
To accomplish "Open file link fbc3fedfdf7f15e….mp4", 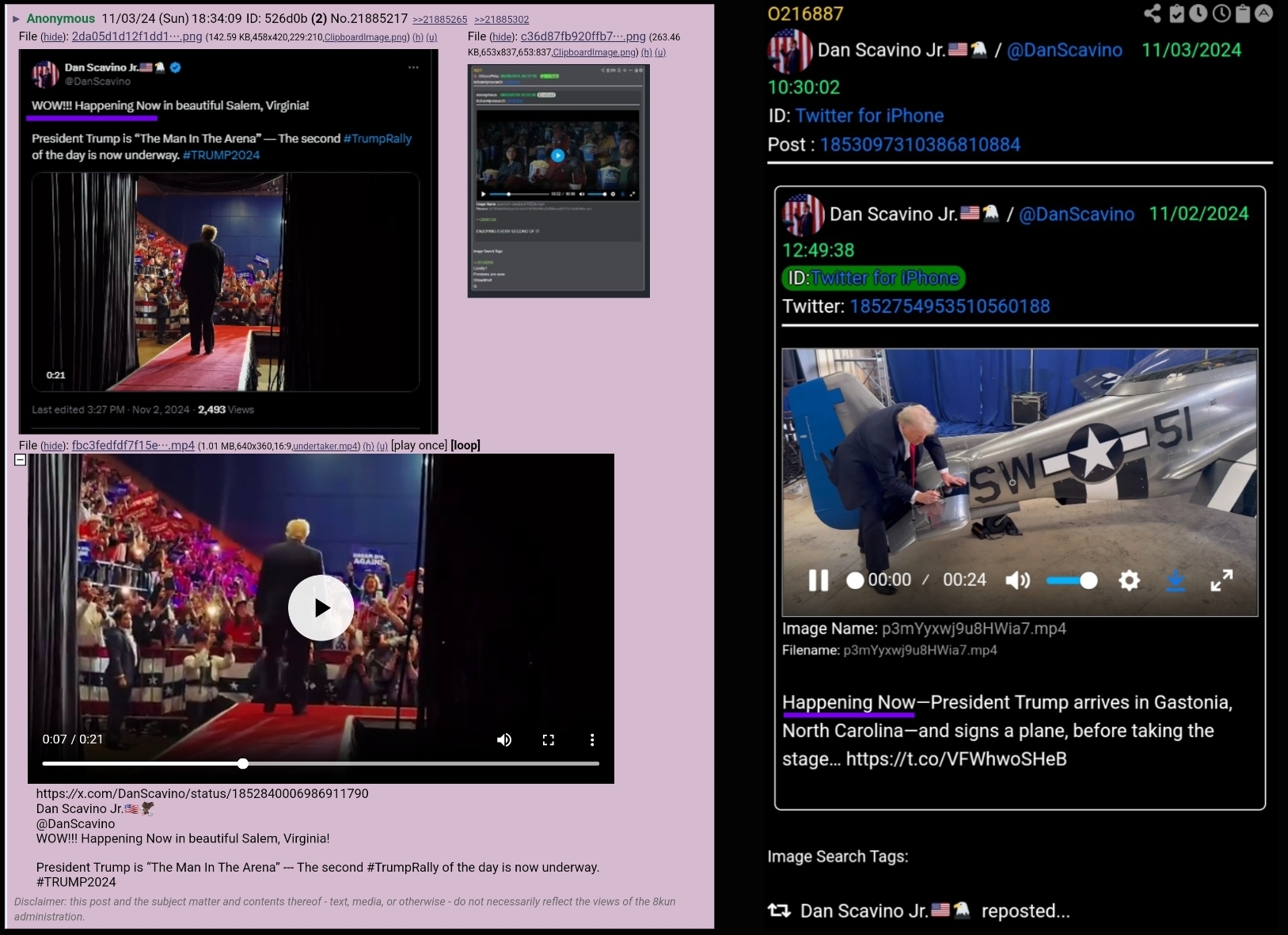I will 133,445.
